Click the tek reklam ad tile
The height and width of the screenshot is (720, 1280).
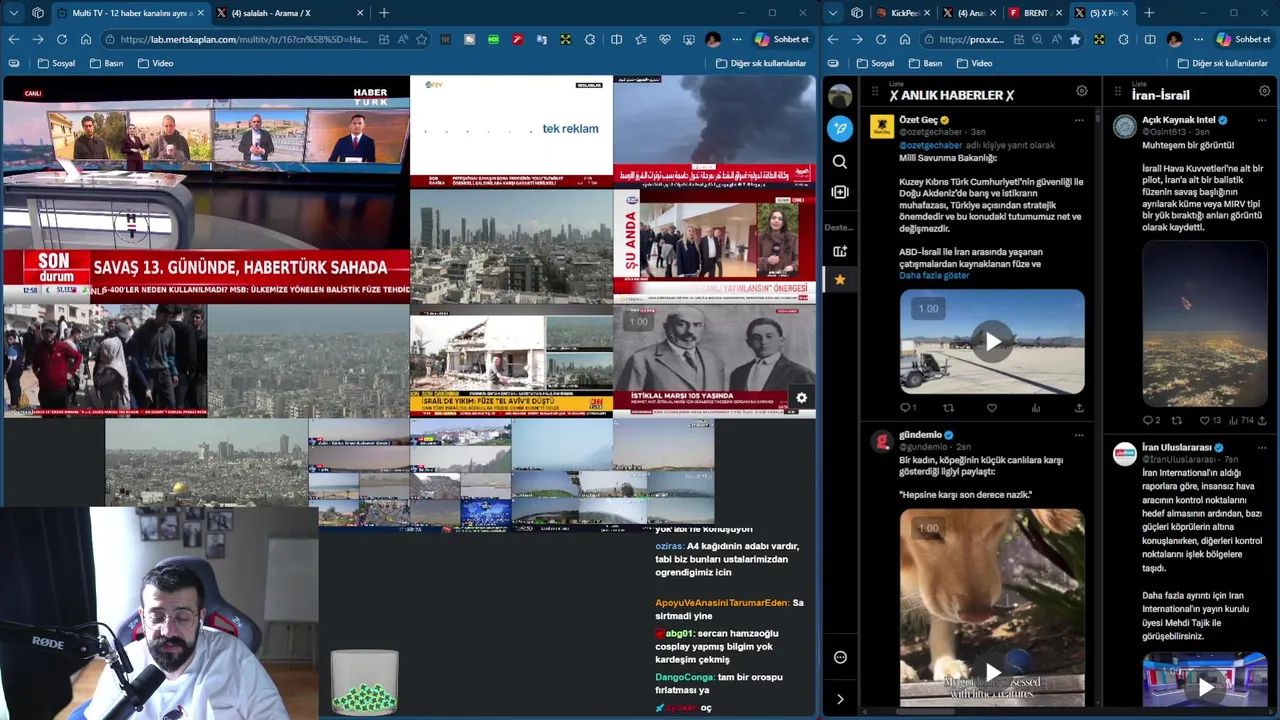pyautogui.click(x=510, y=132)
